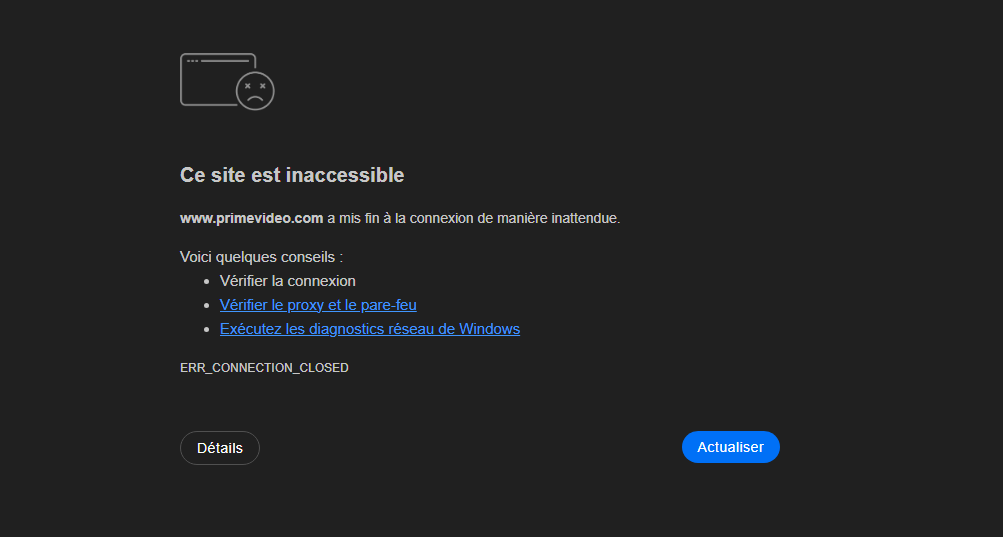Screen dimensions: 1003x537
Task: Click the "Voici quelques conseils" line
Action: coord(261,257)
